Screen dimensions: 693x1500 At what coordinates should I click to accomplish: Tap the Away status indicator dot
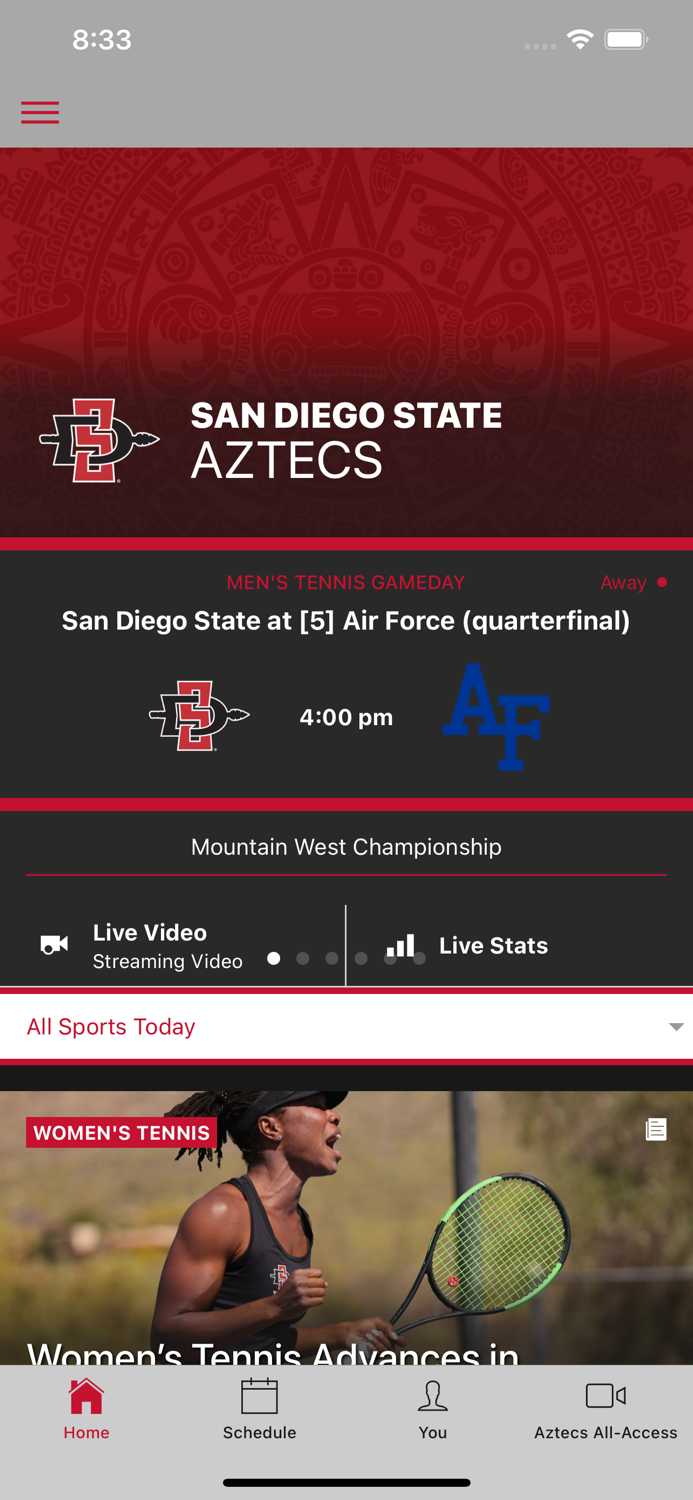662,582
